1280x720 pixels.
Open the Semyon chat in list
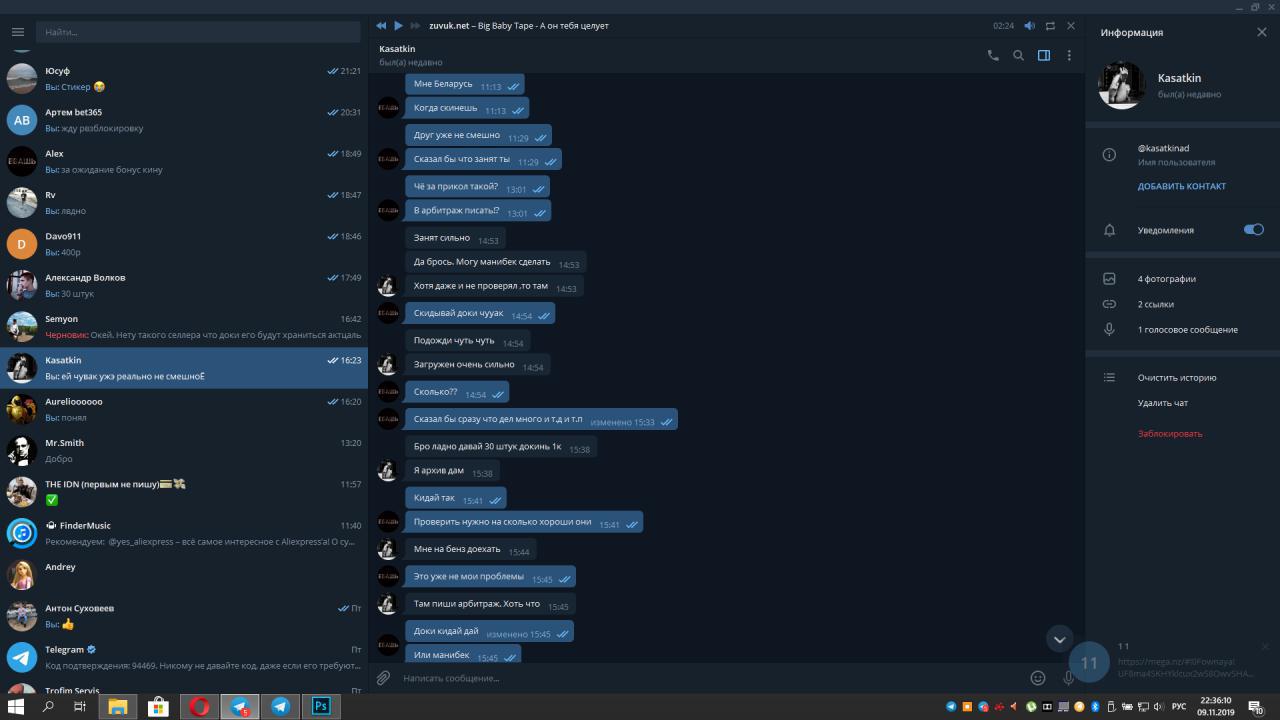tap(184, 326)
